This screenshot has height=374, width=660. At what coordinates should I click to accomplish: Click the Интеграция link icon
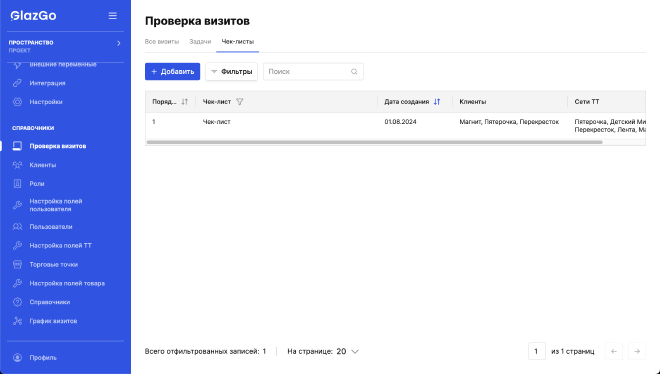[17, 83]
